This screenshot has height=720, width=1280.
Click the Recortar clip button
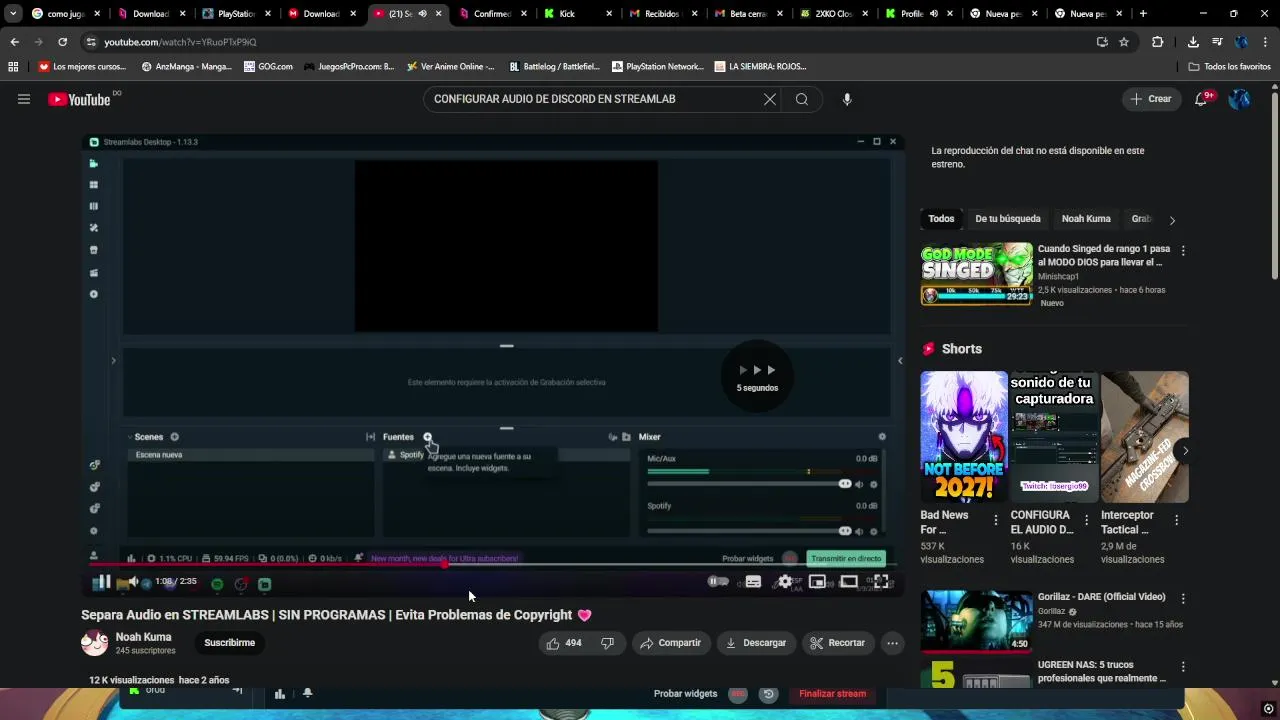[838, 643]
